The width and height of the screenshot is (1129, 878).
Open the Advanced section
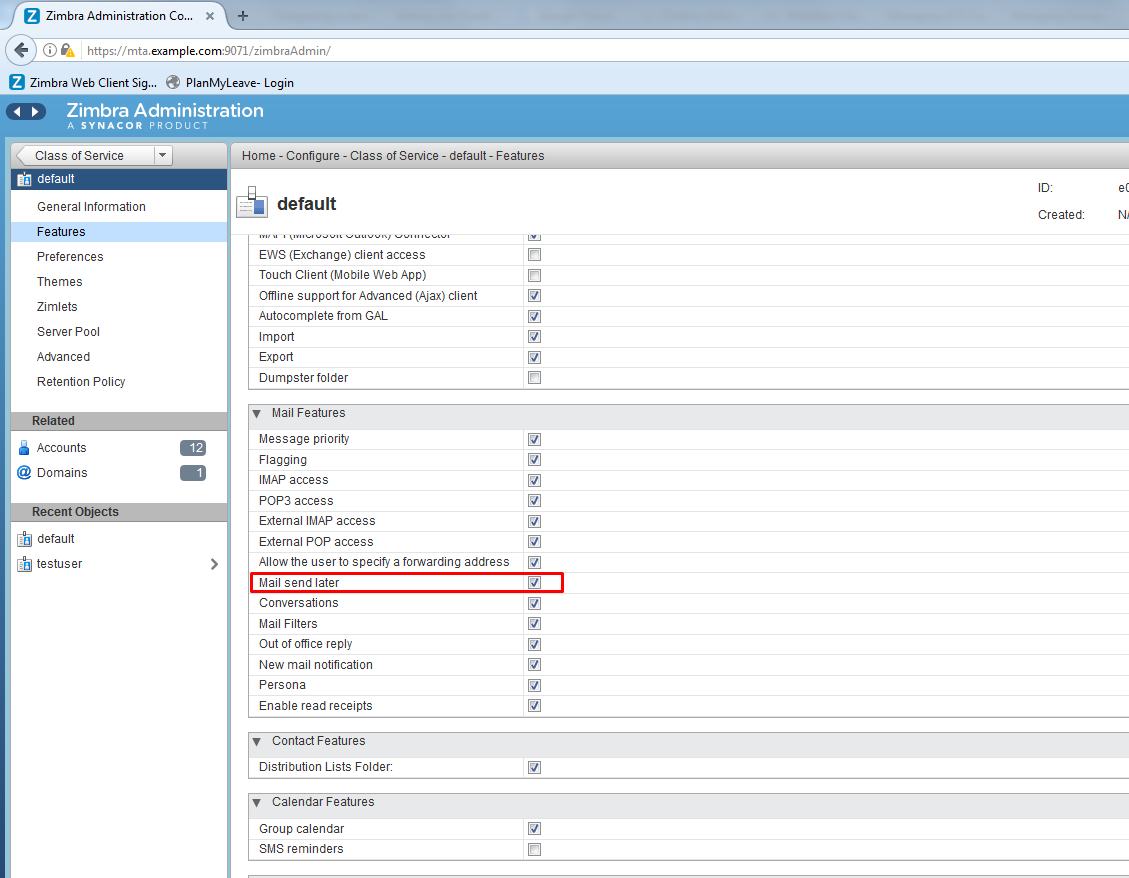point(63,357)
